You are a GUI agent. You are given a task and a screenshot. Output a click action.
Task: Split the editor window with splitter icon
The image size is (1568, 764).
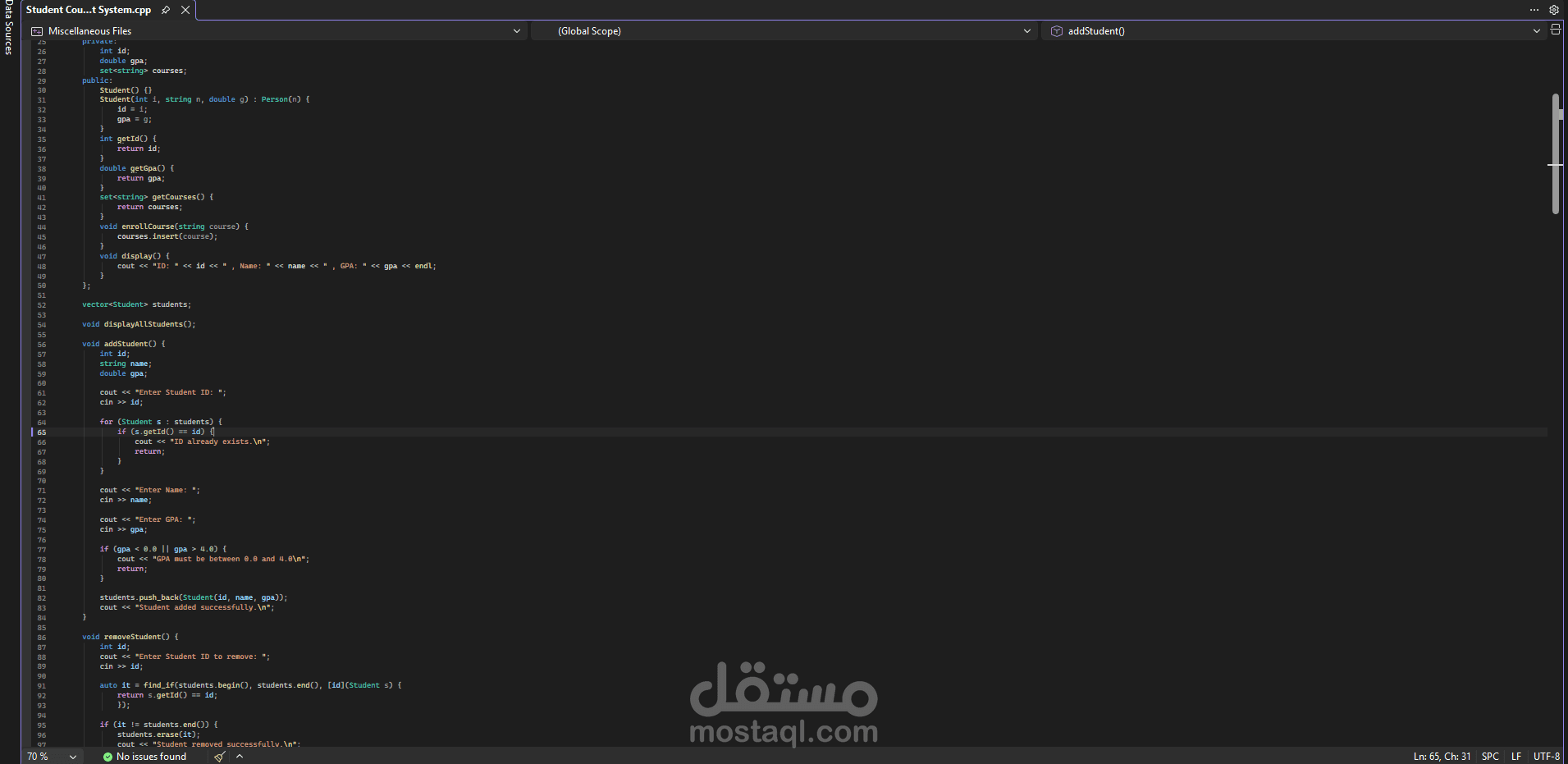(1555, 30)
